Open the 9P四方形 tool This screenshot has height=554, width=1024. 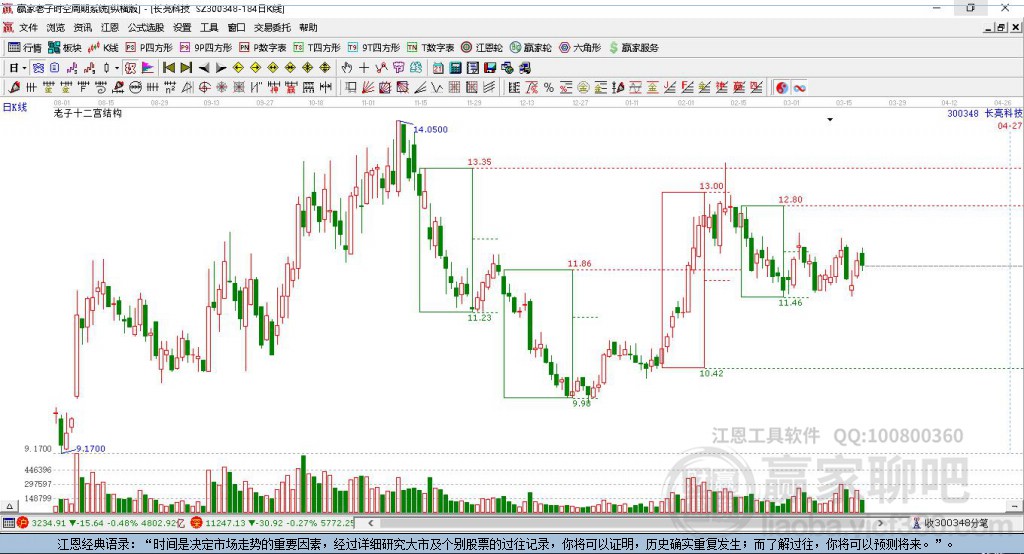click(206, 48)
